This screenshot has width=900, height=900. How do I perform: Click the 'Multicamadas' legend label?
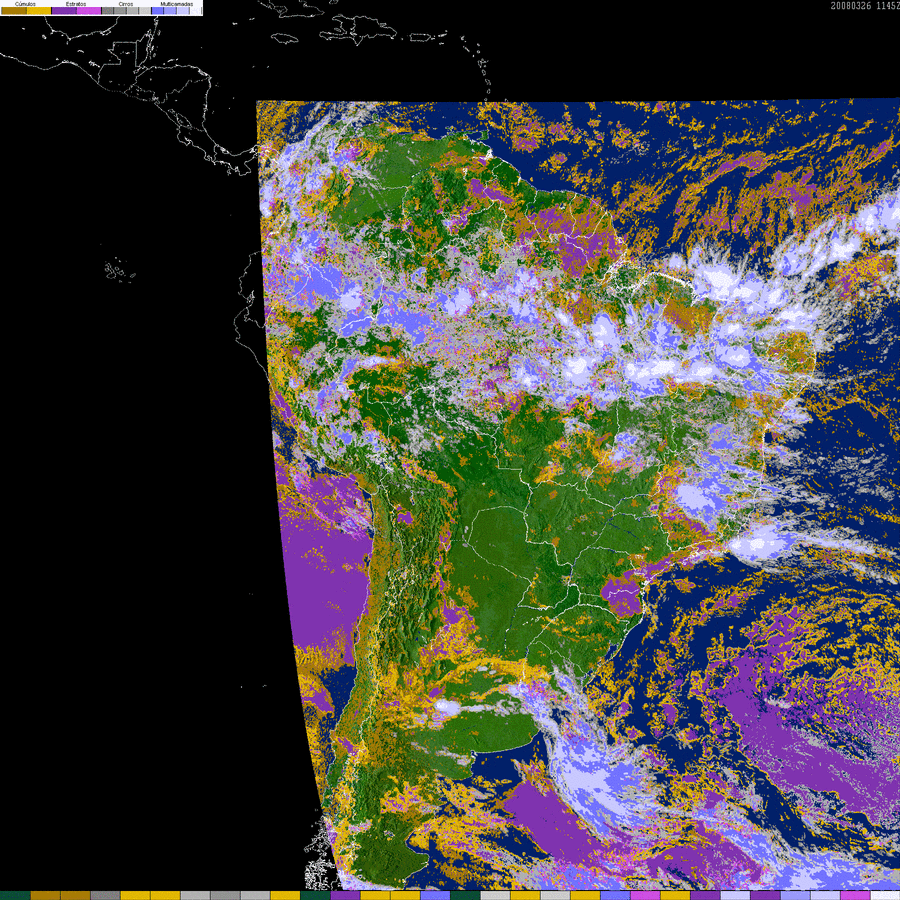177,4
